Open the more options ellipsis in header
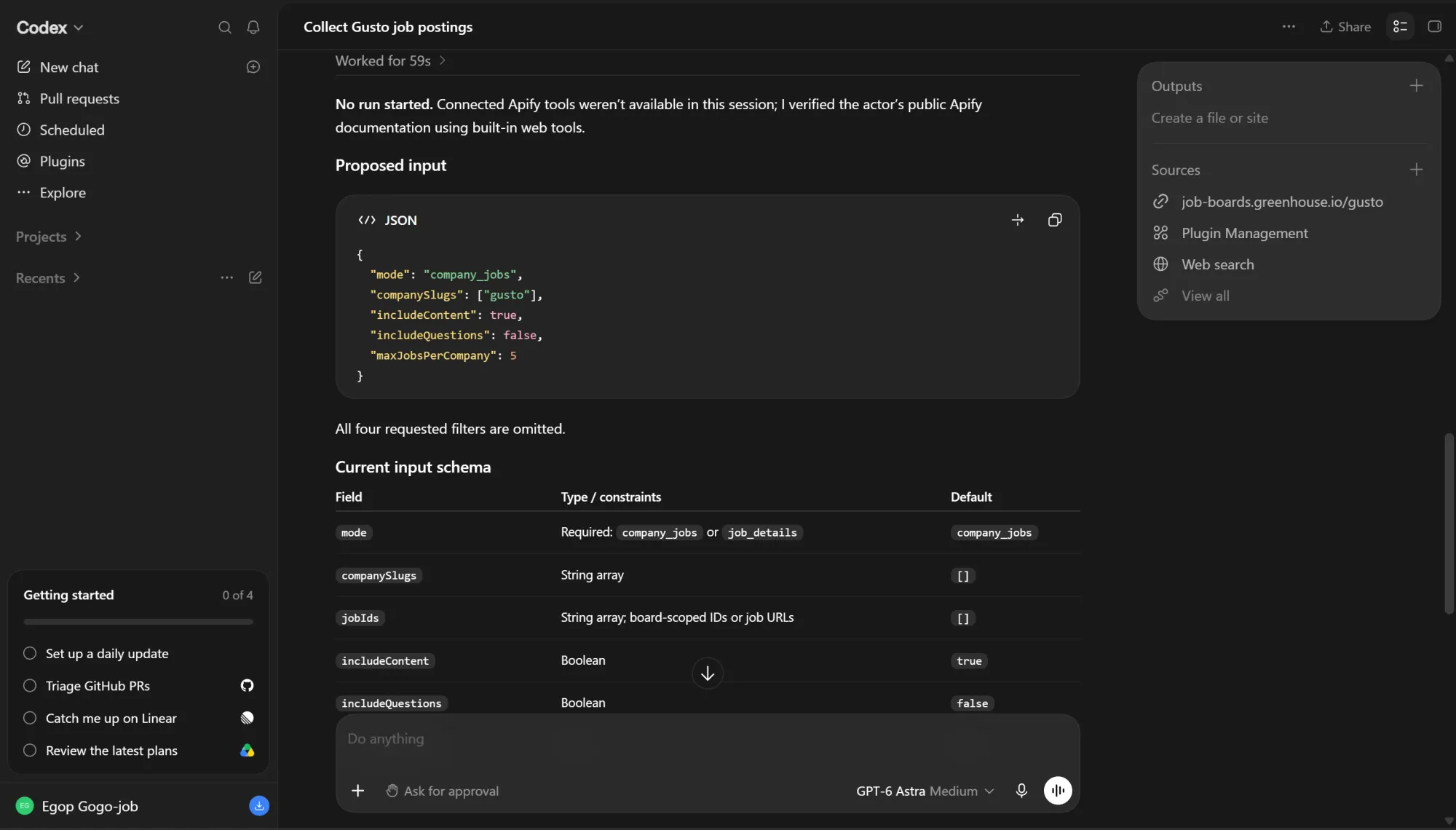Image resolution: width=1456 pixels, height=830 pixels. point(1289,27)
